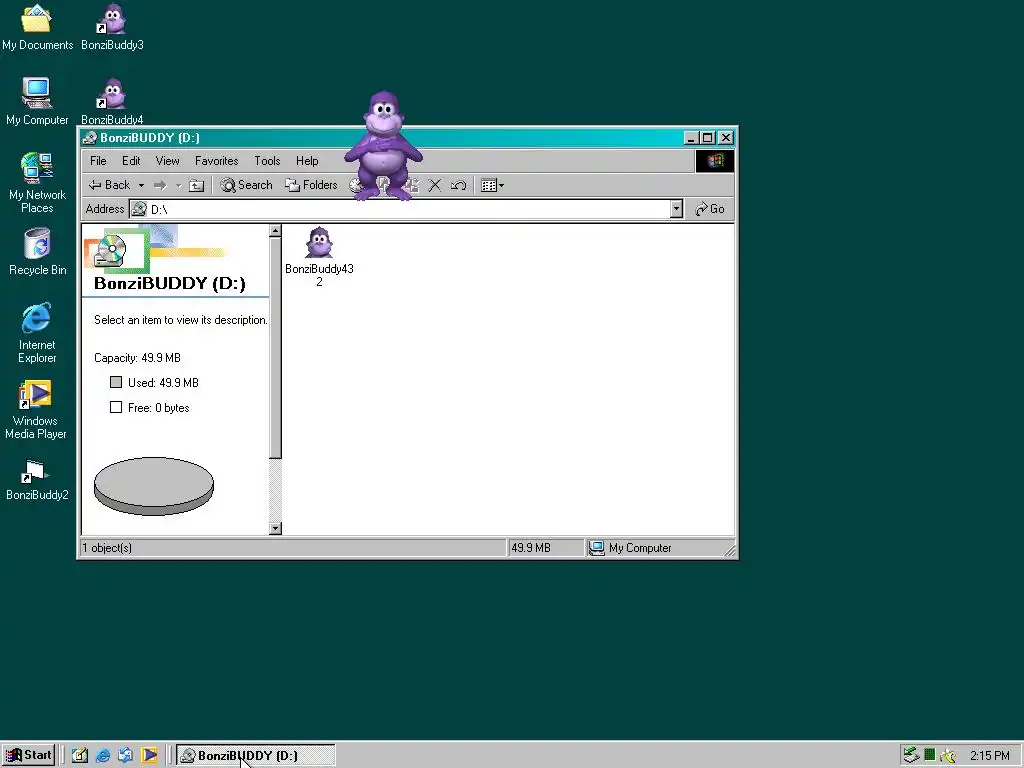Image resolution: width=1024 pixels, height=768 pixels.
Task: Click the Up folder toolbar icon
Action: pyautogui.click(x=197, y=185)
